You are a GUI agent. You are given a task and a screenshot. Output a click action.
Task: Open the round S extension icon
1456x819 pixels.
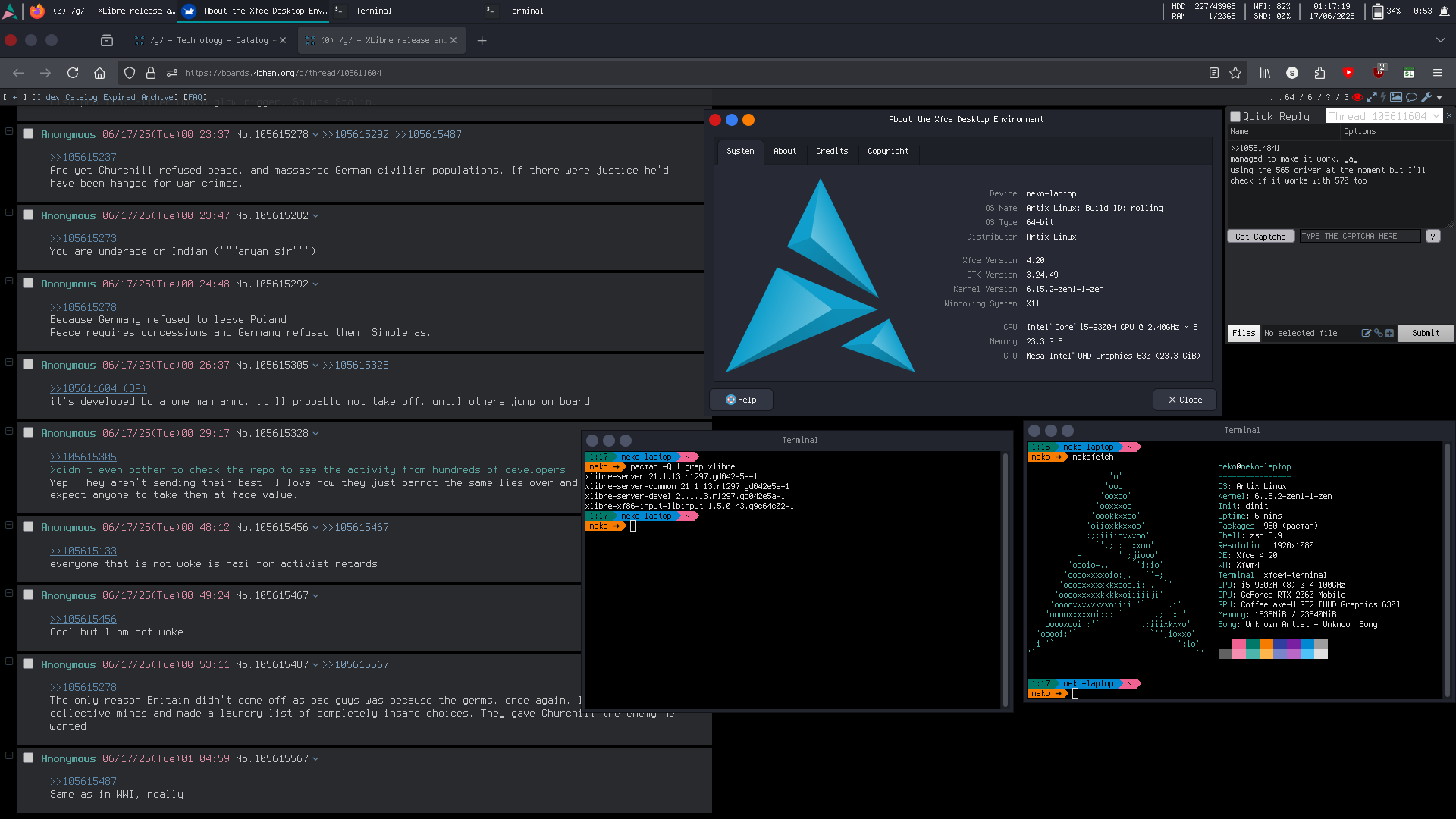tap(1292, 73)
